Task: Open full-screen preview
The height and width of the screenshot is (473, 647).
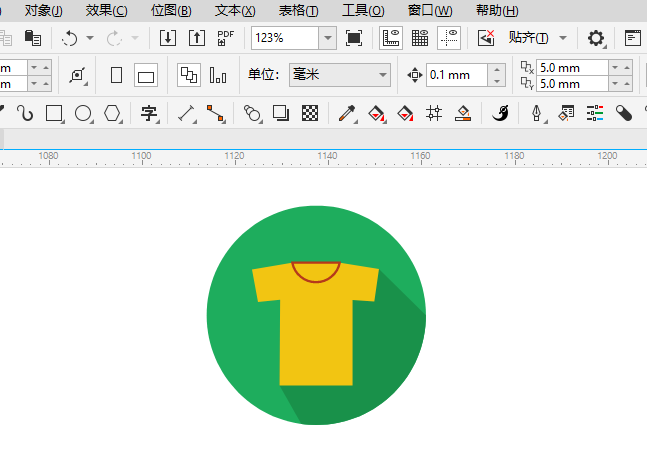Action: [x=354, y=38]
